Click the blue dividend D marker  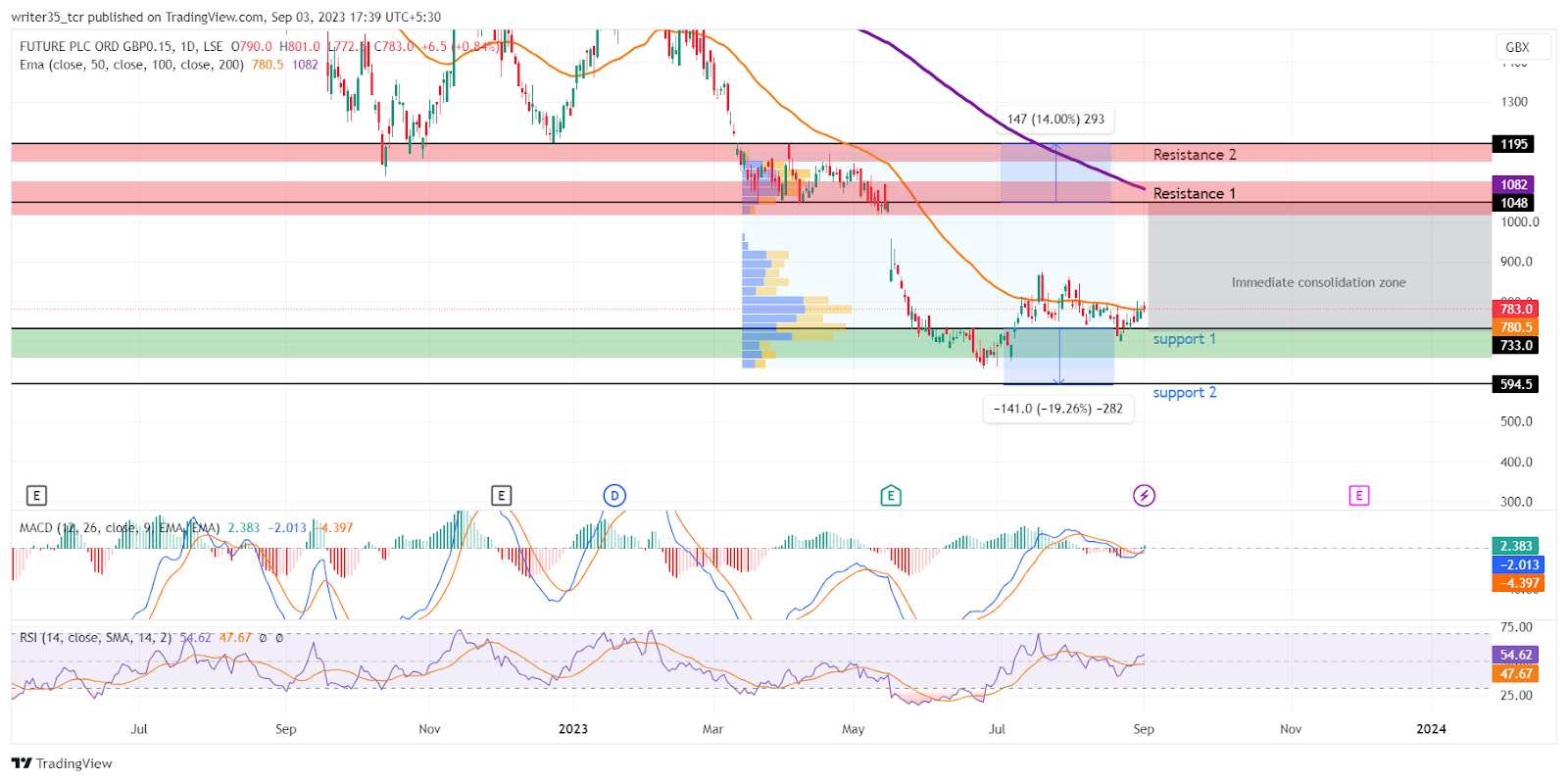[x=614, y=496]
